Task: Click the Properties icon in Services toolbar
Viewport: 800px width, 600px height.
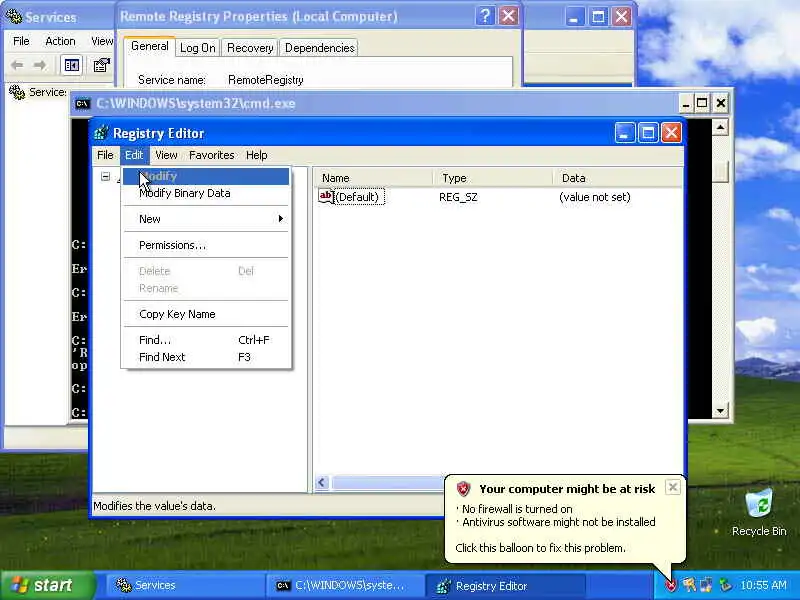Action: click(x=101, y=65)
